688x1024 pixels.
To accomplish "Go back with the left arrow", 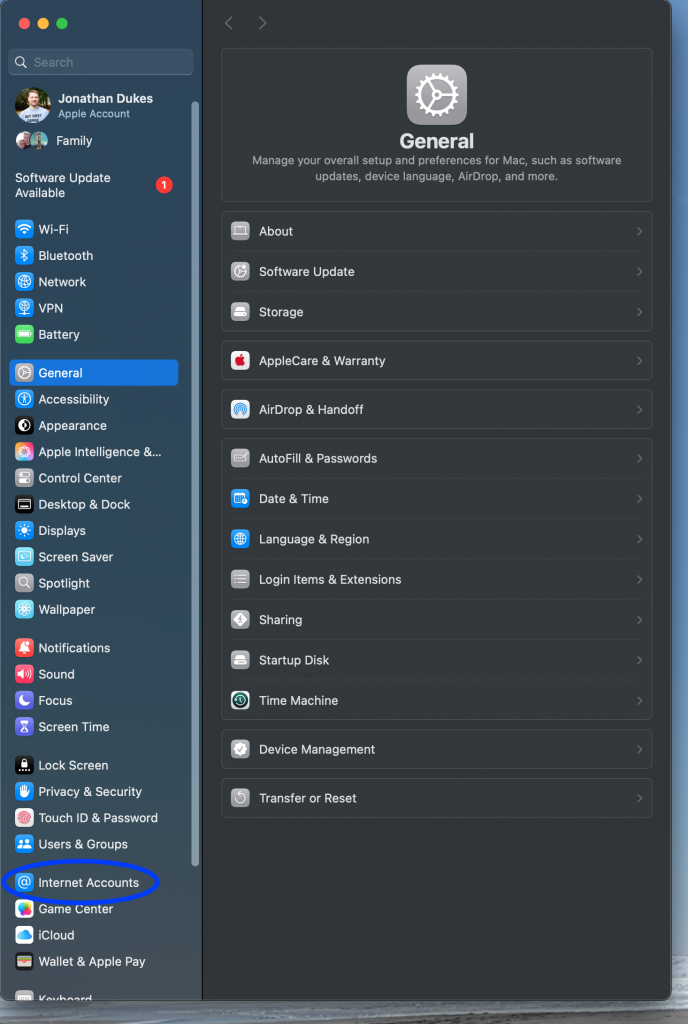I will click(229, 23).
